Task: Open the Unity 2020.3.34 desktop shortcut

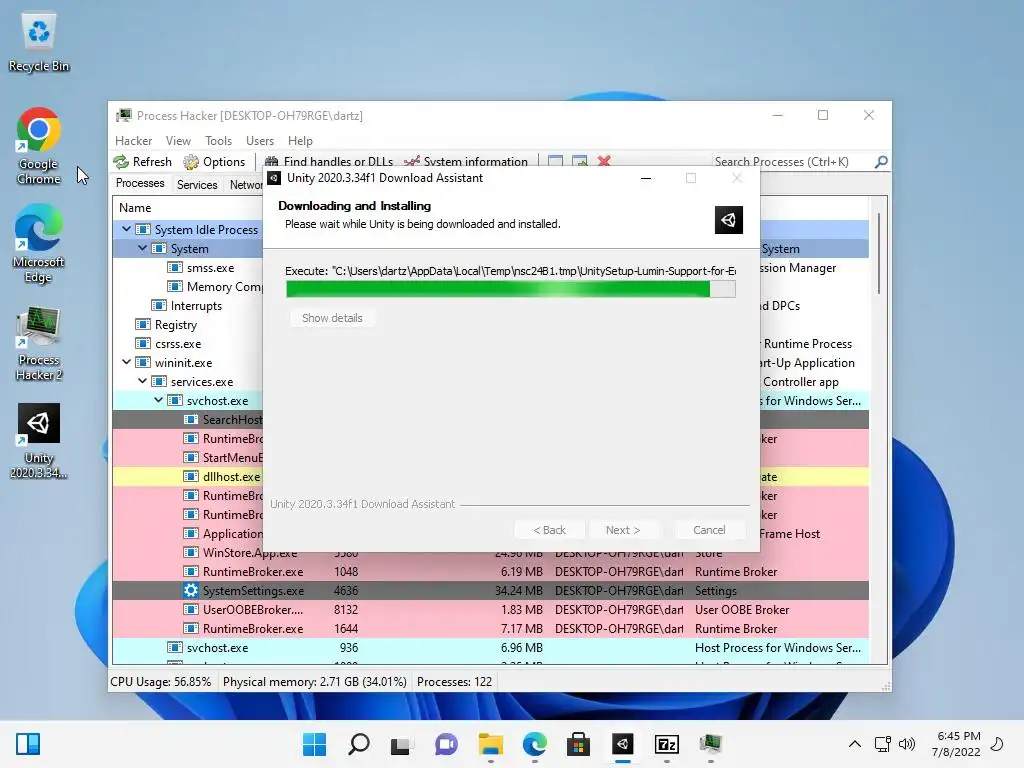Action: (x=39, y=441)
